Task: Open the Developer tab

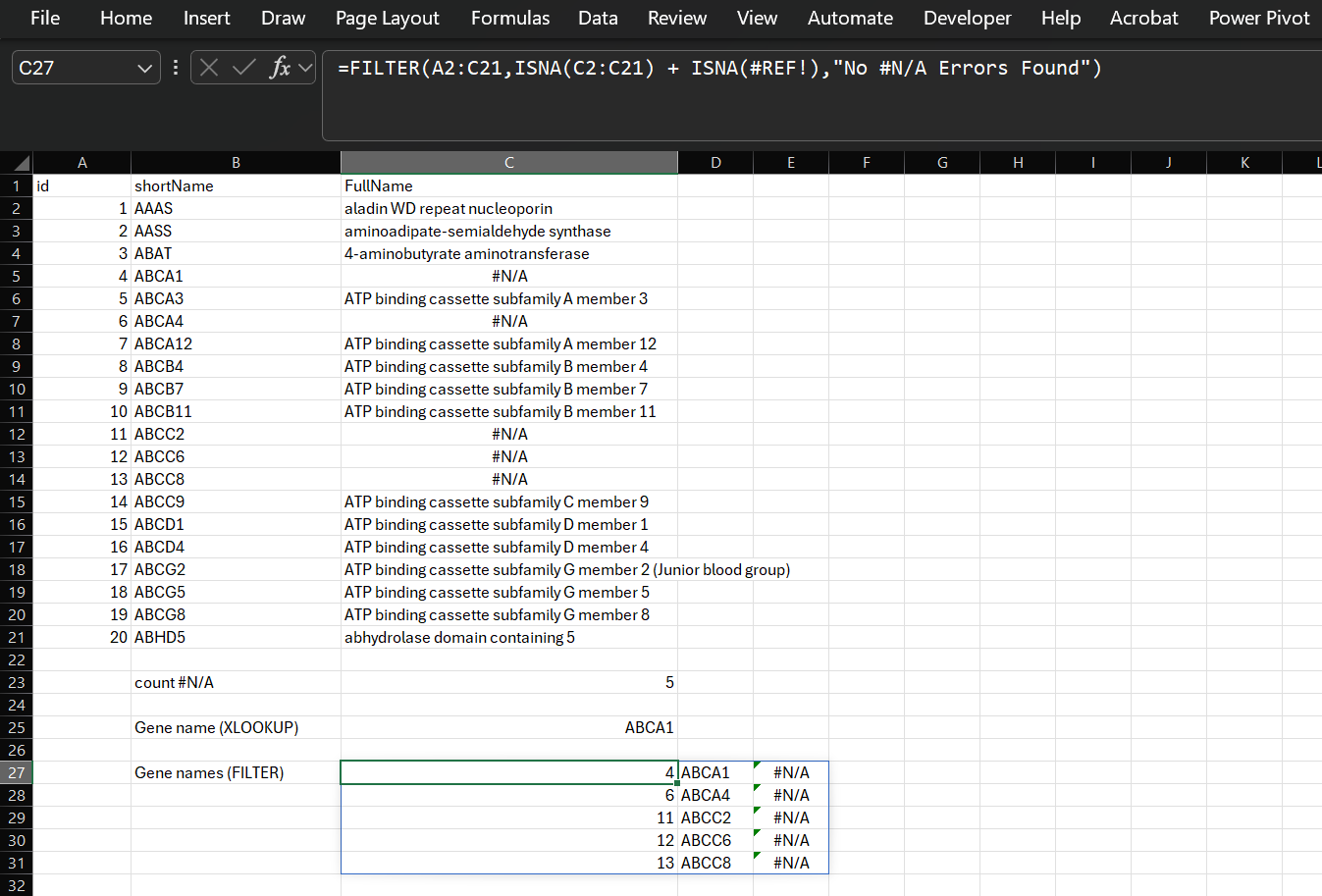Action: pyautogui.click(x=967, y=18)
